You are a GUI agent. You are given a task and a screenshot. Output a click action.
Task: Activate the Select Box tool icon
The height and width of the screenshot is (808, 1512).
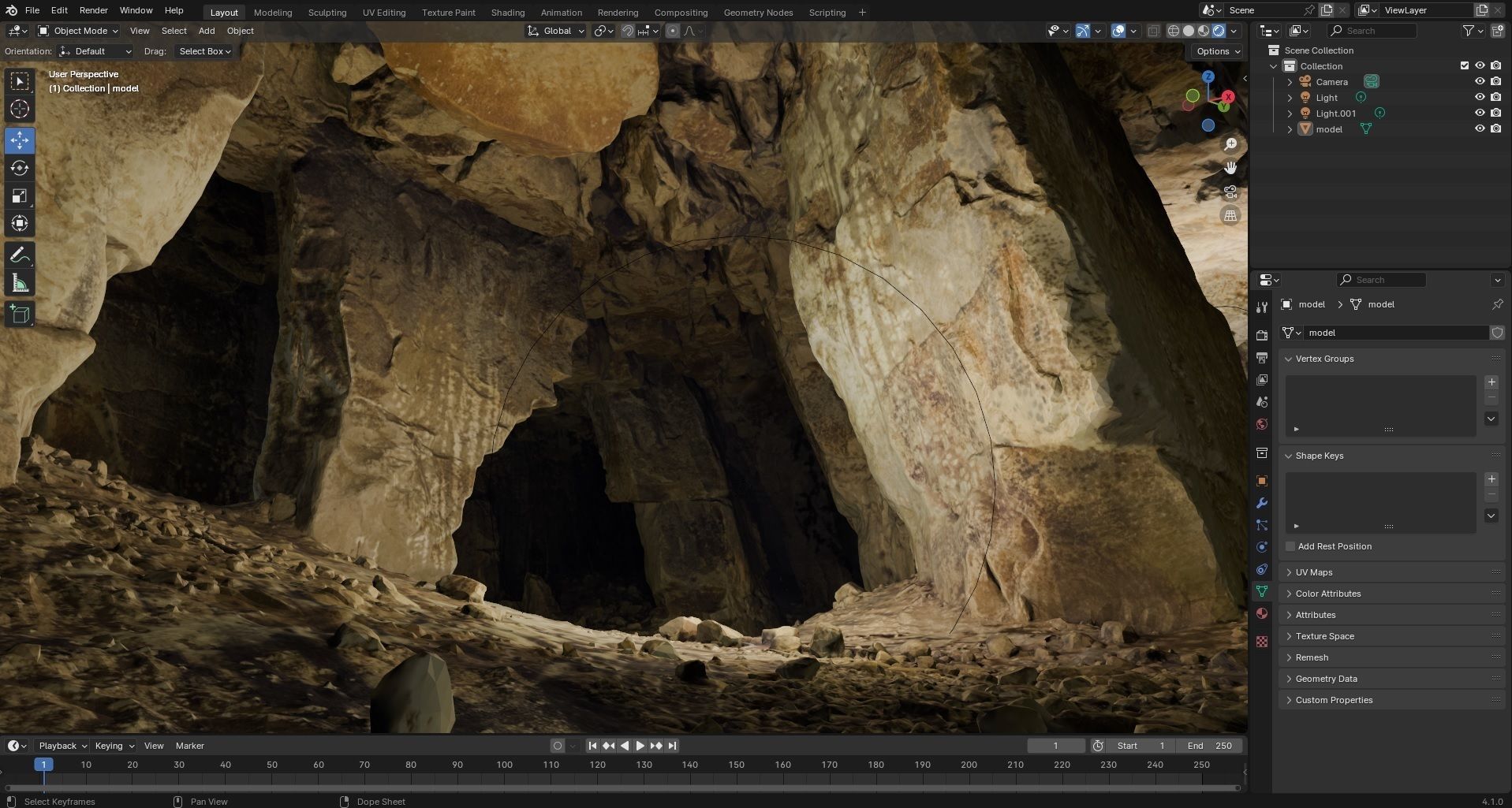[x=20, y=81]
